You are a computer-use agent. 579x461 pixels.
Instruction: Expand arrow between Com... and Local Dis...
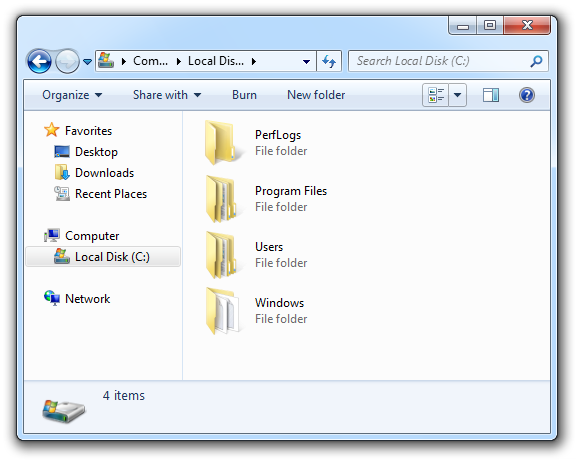pos(179,61)
